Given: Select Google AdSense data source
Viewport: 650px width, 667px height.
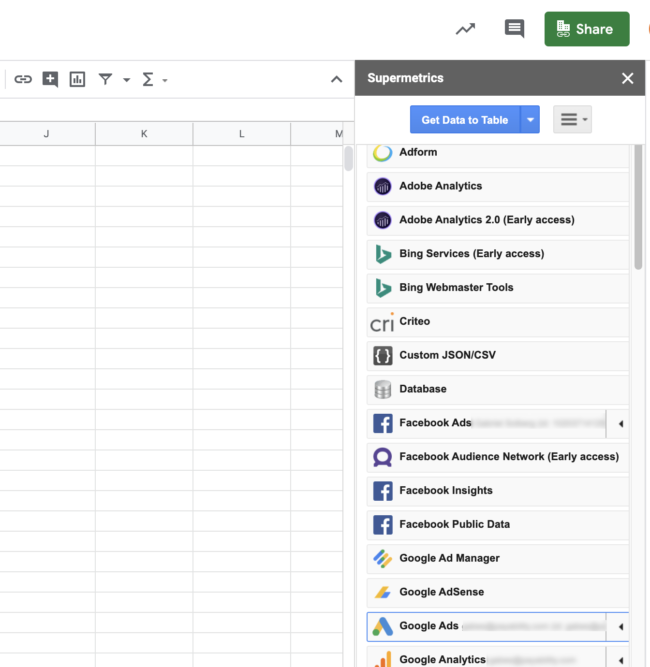Looking at the screenshot, I should click(x=498, y=592).
